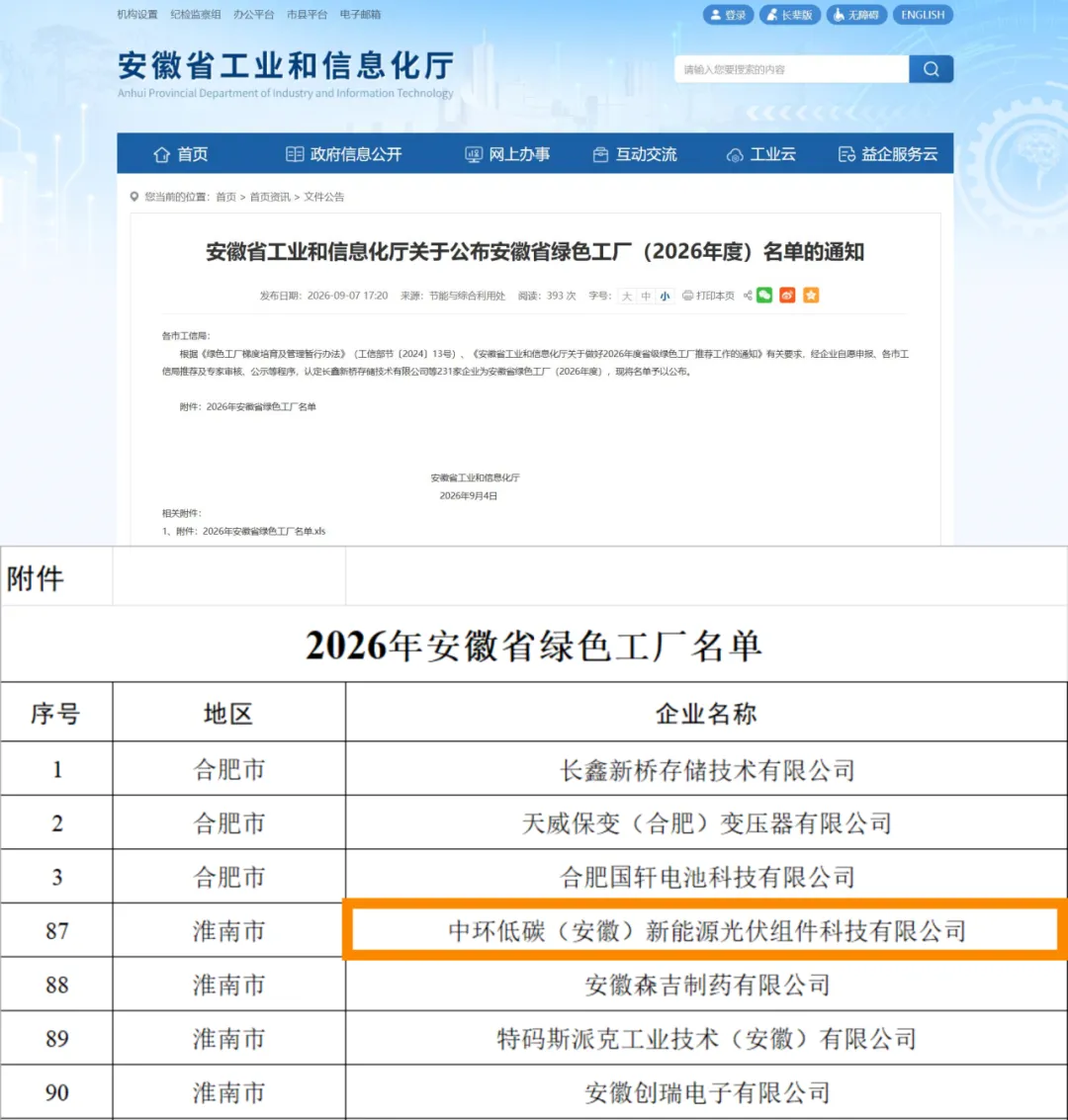
Task: Focus the site search input field
Action: [x=791, y=69]
